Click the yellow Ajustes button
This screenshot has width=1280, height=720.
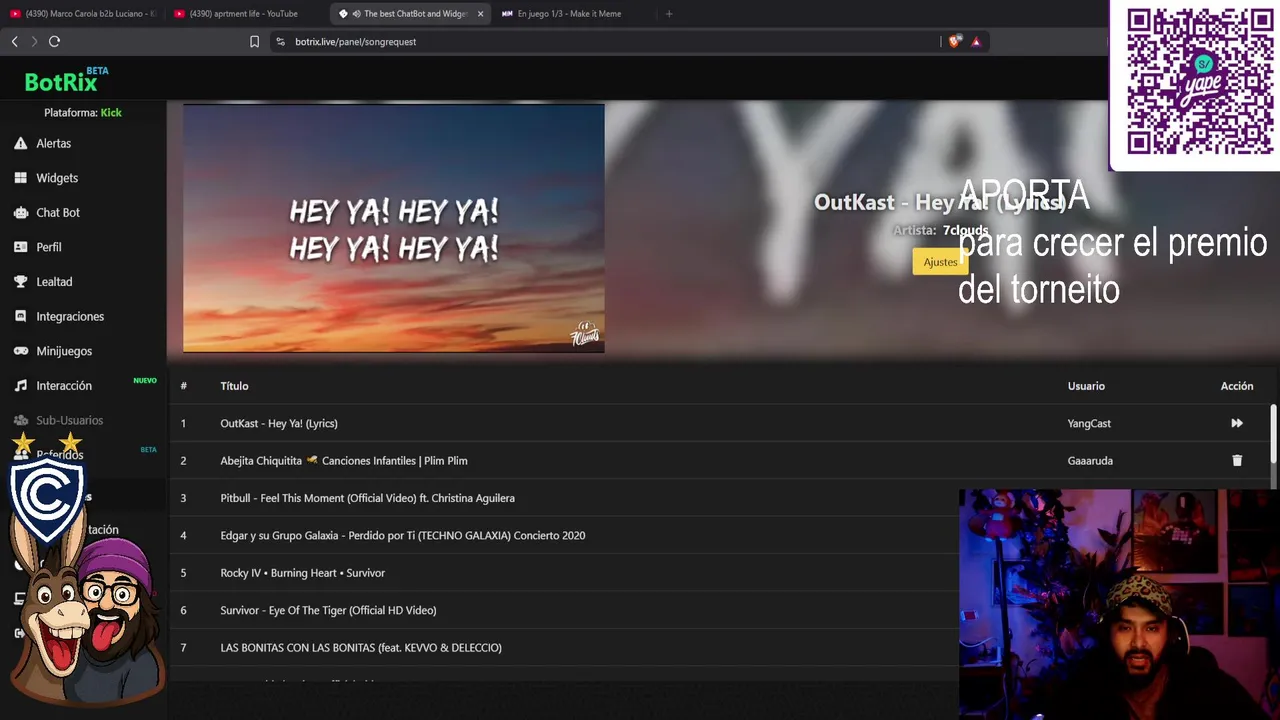[x=939, y=262]
